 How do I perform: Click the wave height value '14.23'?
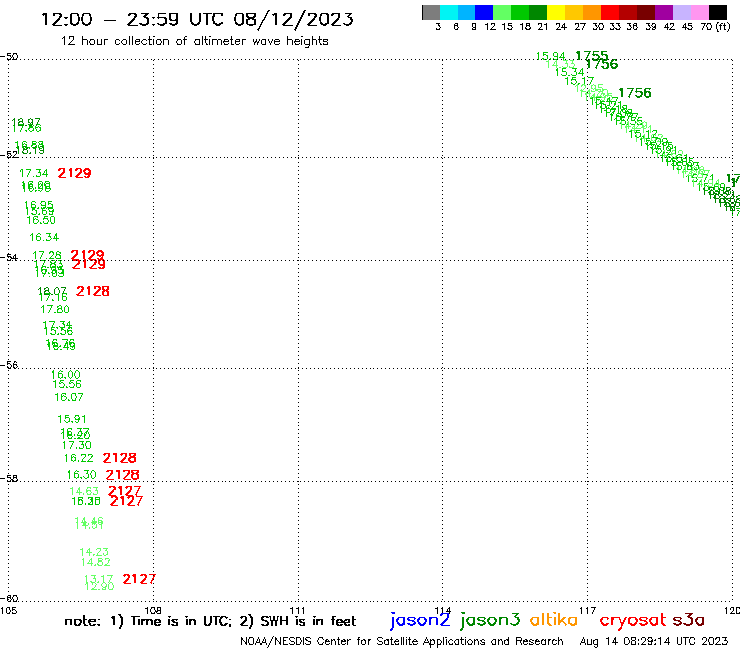pos(94,552)
